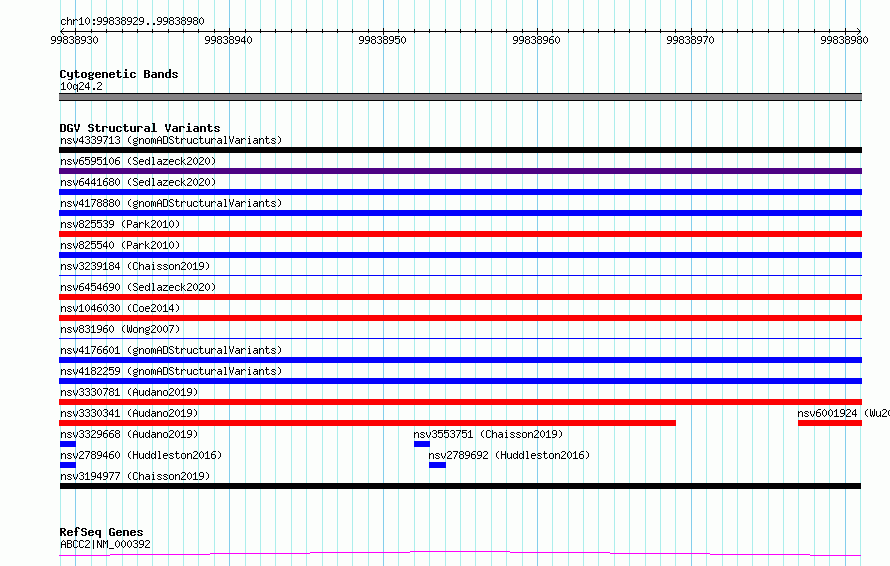The height and width of the screenshot is (566, 890).
Task: Click ruler position 99838950
Action: coord(383,40)
